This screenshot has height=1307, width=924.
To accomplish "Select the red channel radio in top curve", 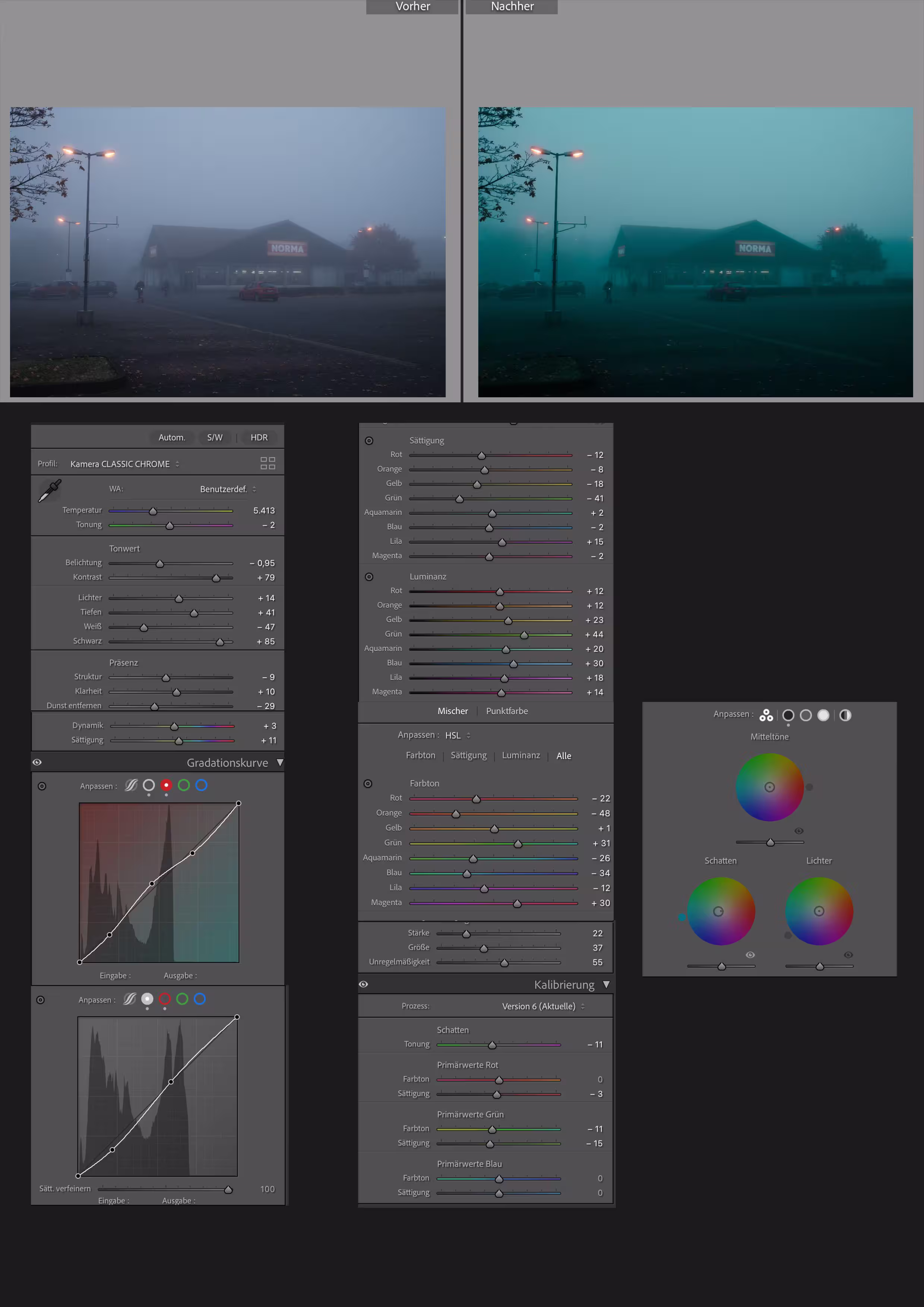I will [x=166, y=785].
